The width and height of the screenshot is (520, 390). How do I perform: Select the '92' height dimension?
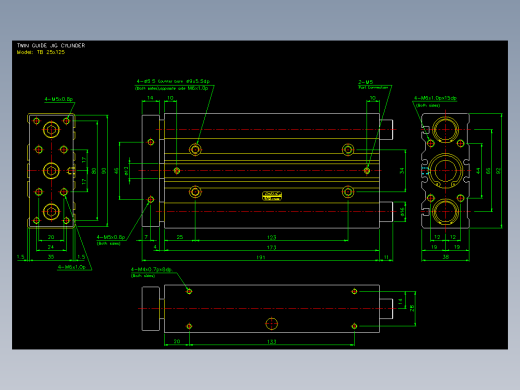click(498, 171)
